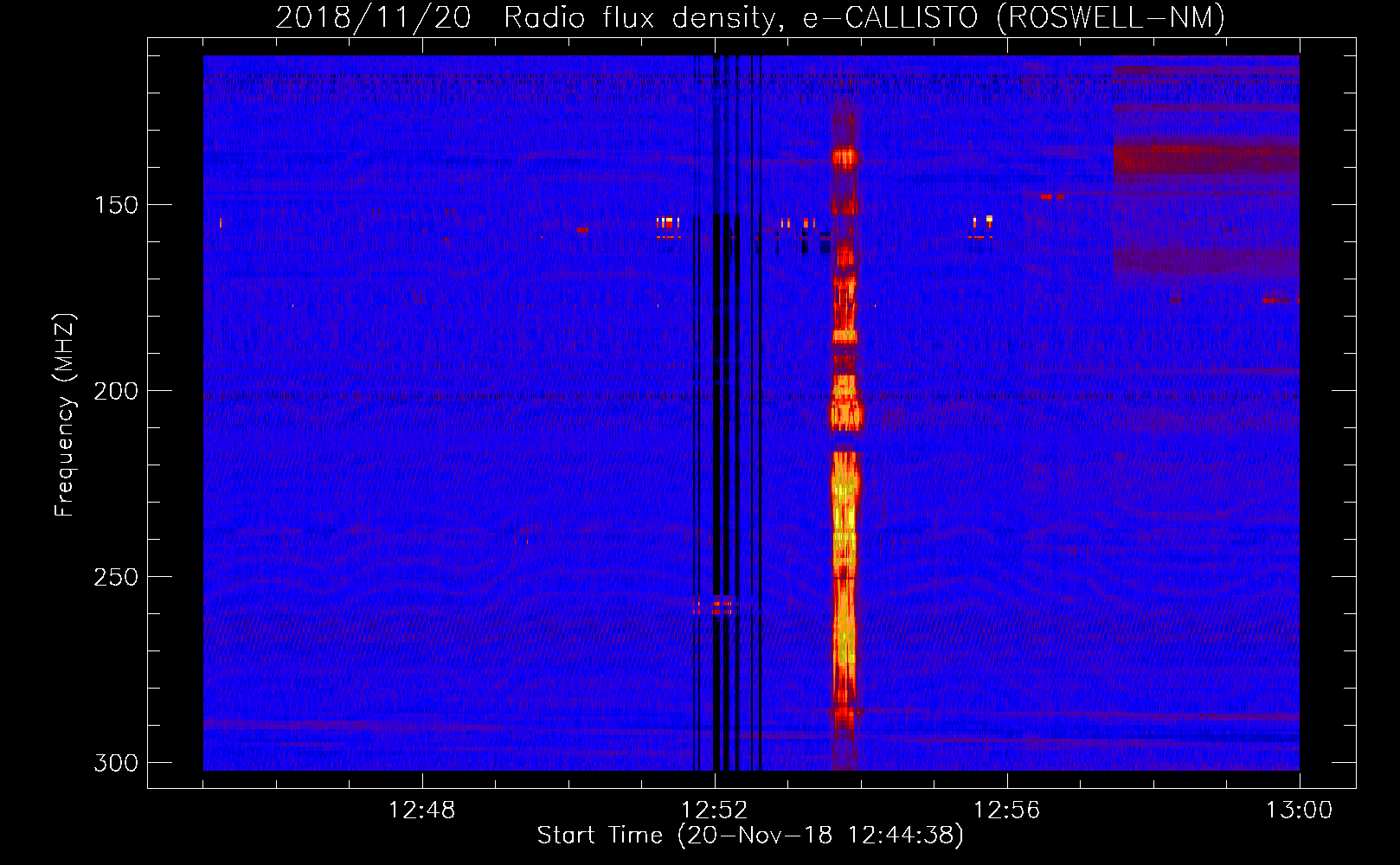Click the plot title 'Radio flux density, e-CALLISTO (ROSWELL-NM)'
Screen dimensions: 1400x865
(864, 17)
